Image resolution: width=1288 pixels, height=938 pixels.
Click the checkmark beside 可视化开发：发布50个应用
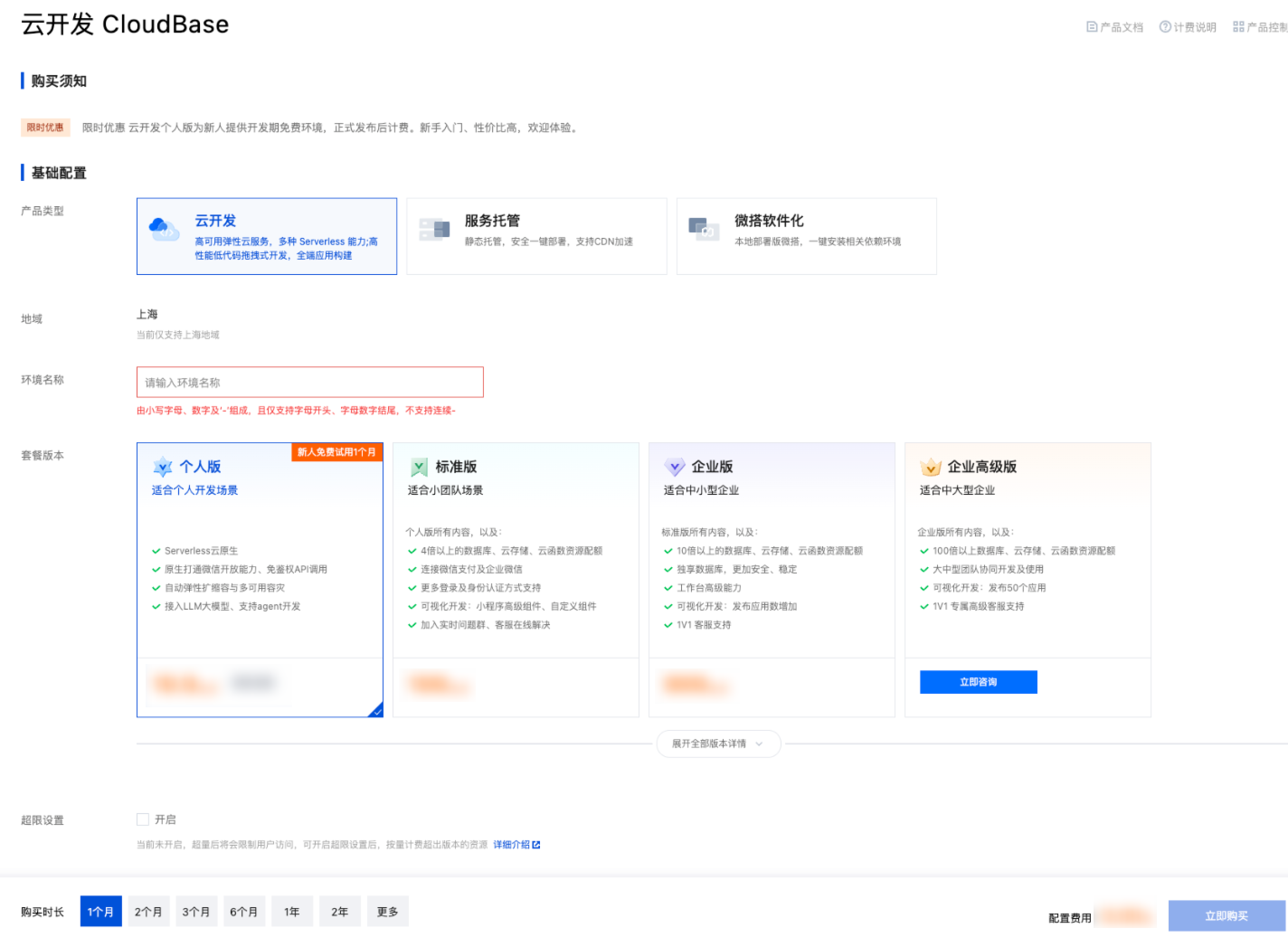click(924, 588)
